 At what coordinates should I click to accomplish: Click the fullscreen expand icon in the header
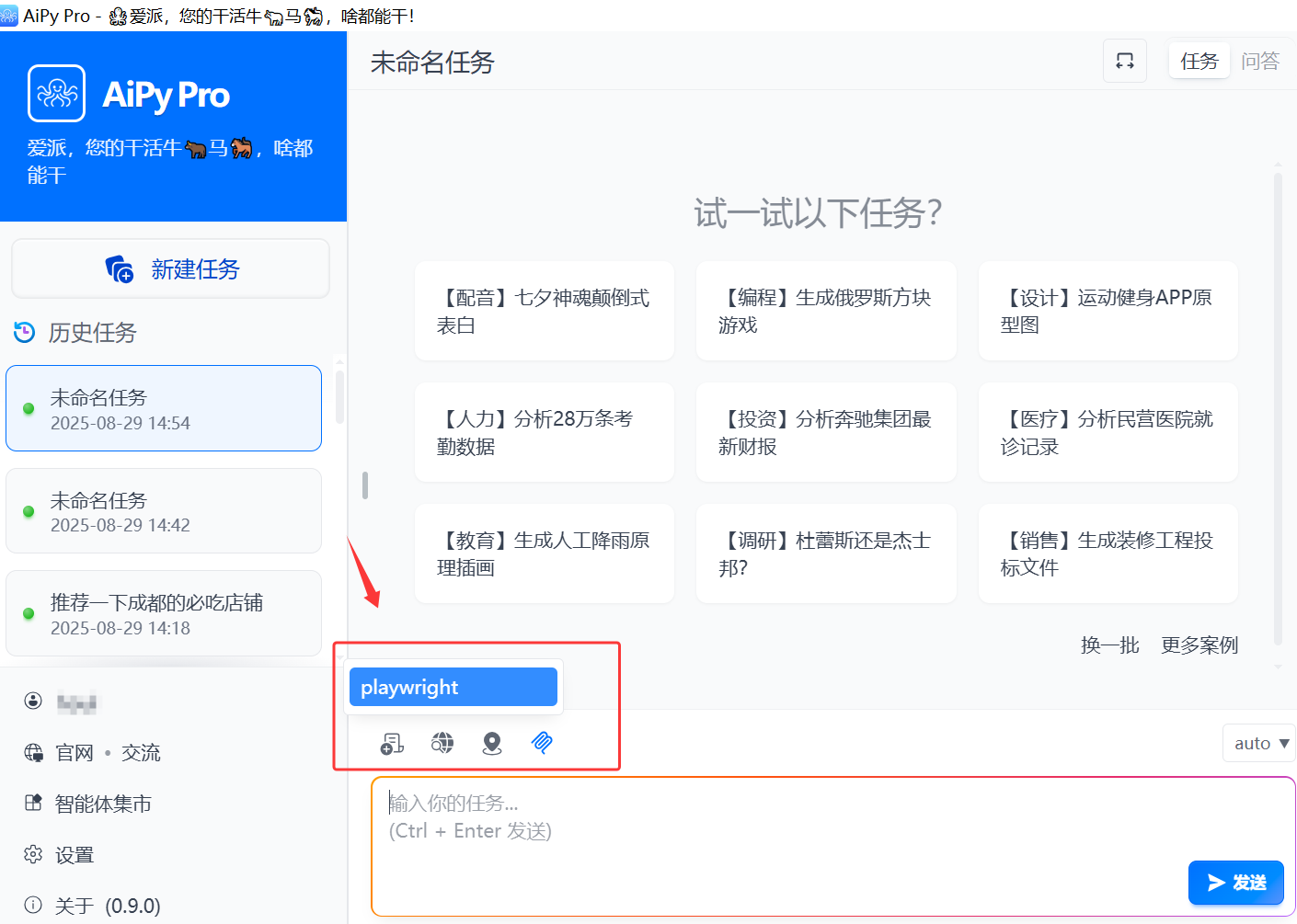1124,62
